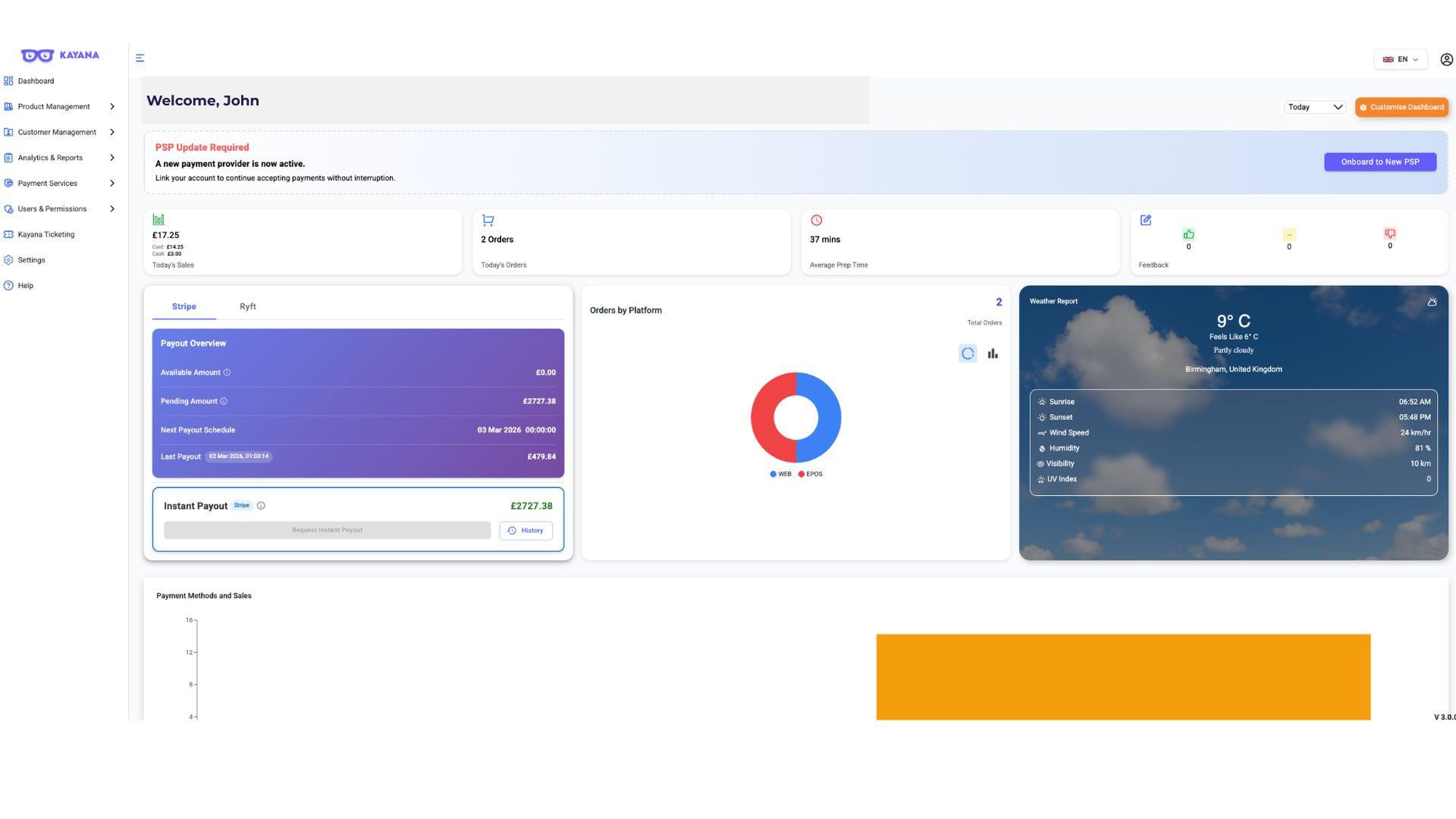Click the Instant Payout info icon
Screen dimensions: 1456x819
pyautogui.click(x=261, y=506)
